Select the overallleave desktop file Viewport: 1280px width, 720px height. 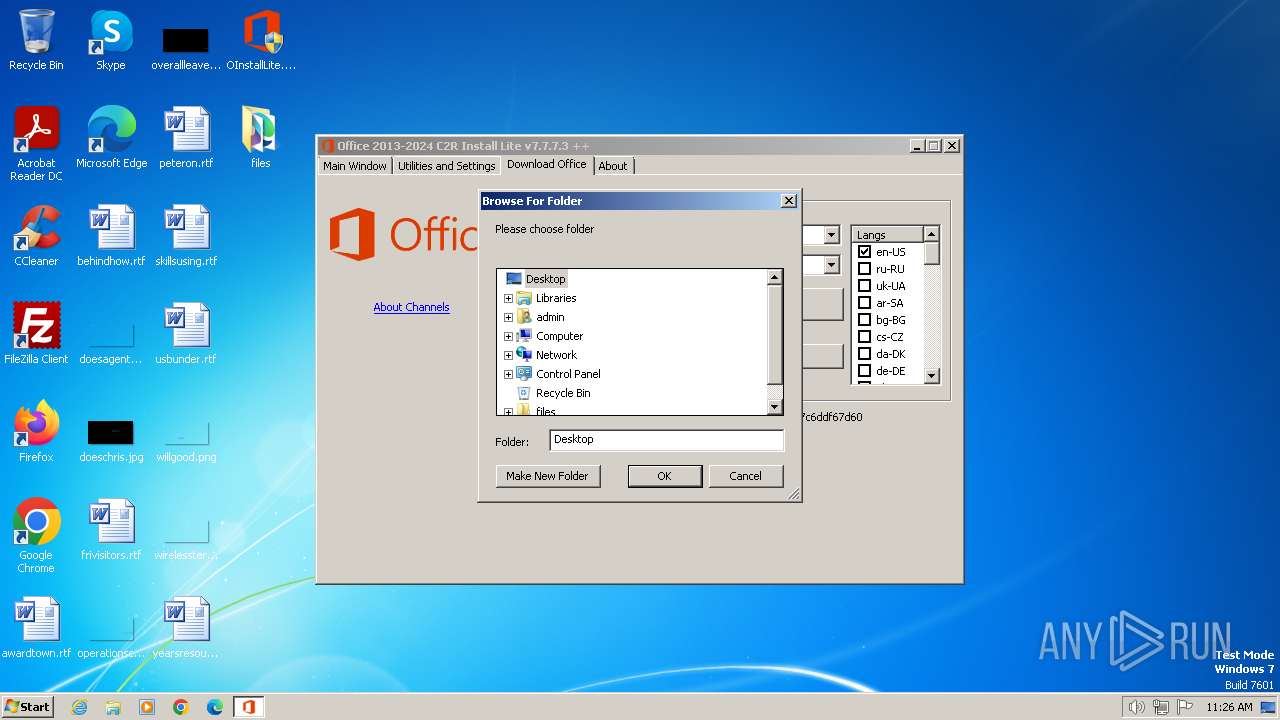[186, 47]
